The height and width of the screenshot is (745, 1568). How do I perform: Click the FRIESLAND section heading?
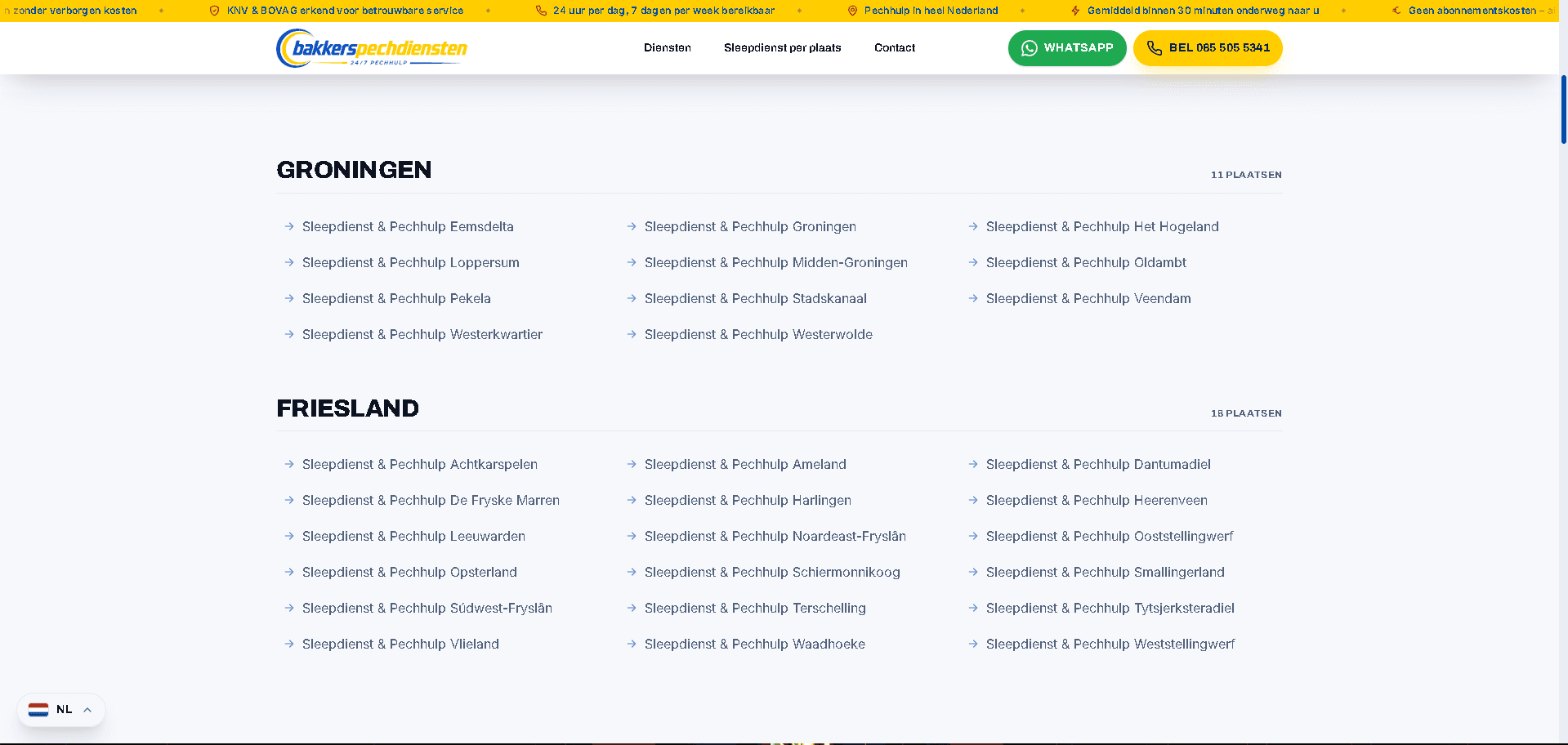tap(347, 408)
